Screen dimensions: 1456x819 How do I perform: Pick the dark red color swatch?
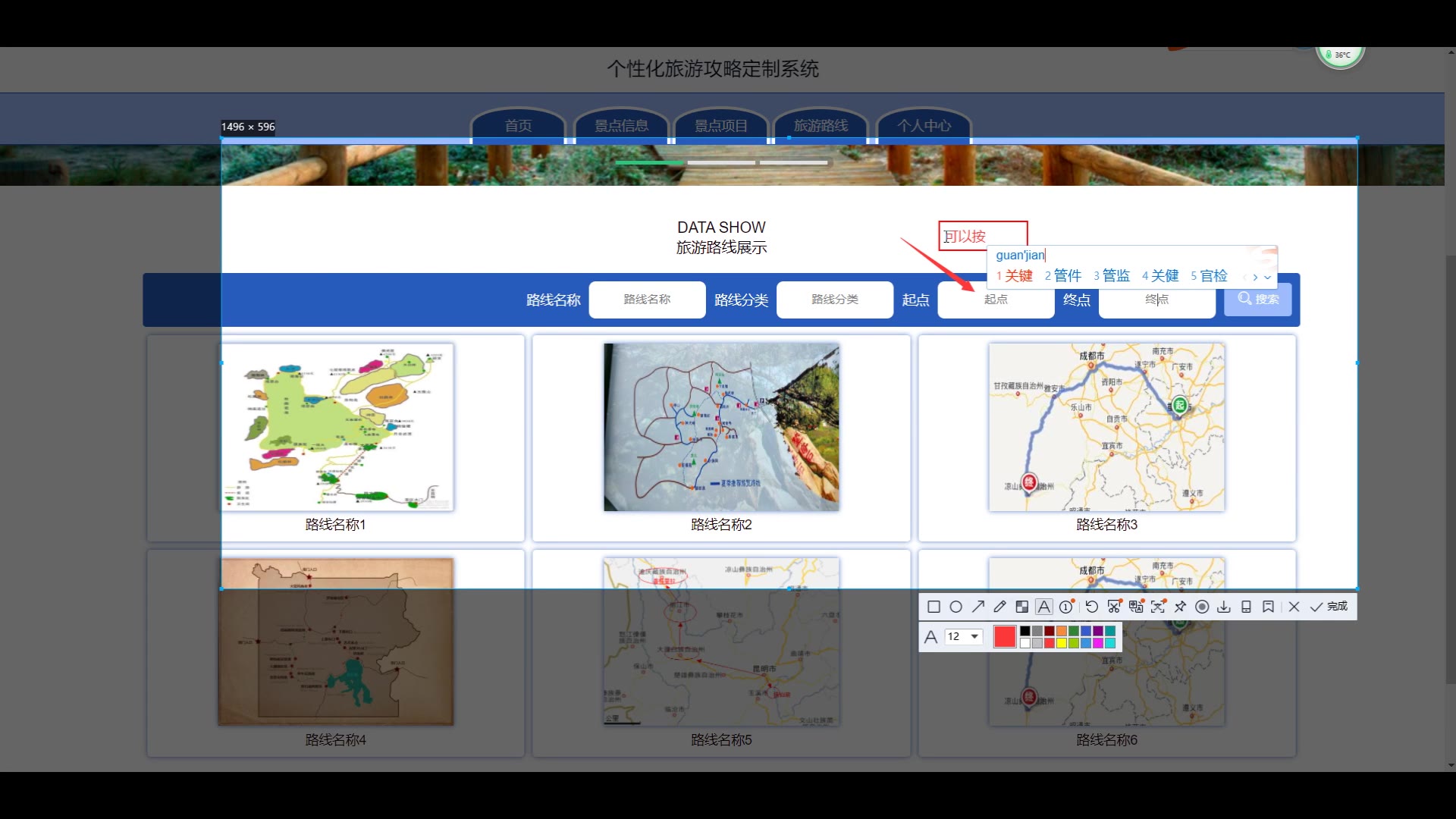coord(1050,631)
